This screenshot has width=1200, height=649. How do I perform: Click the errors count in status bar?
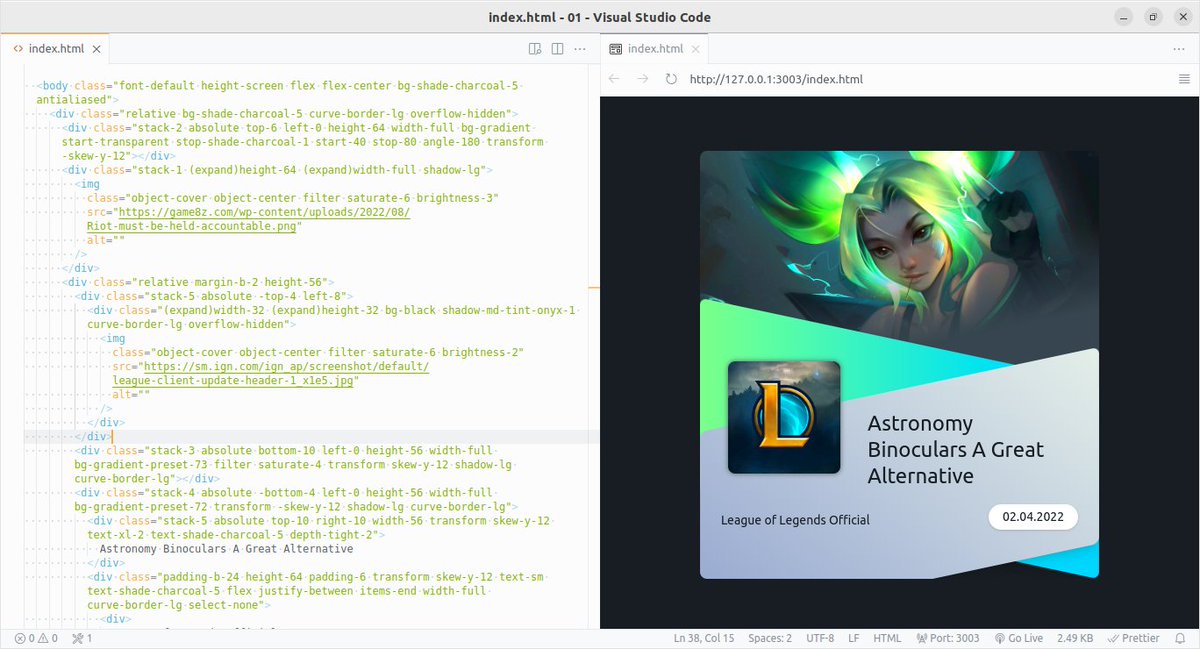point(25,638)
